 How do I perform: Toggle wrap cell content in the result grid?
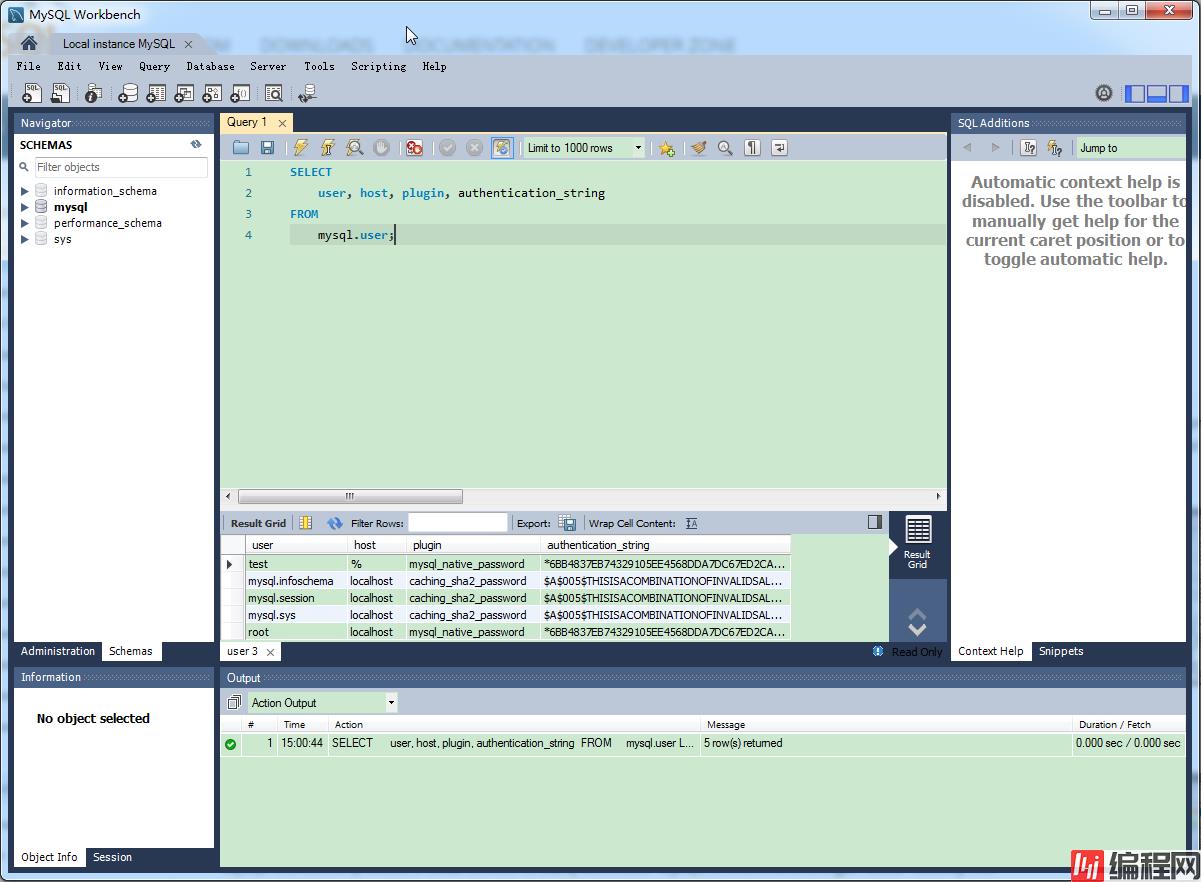point(691,523)
